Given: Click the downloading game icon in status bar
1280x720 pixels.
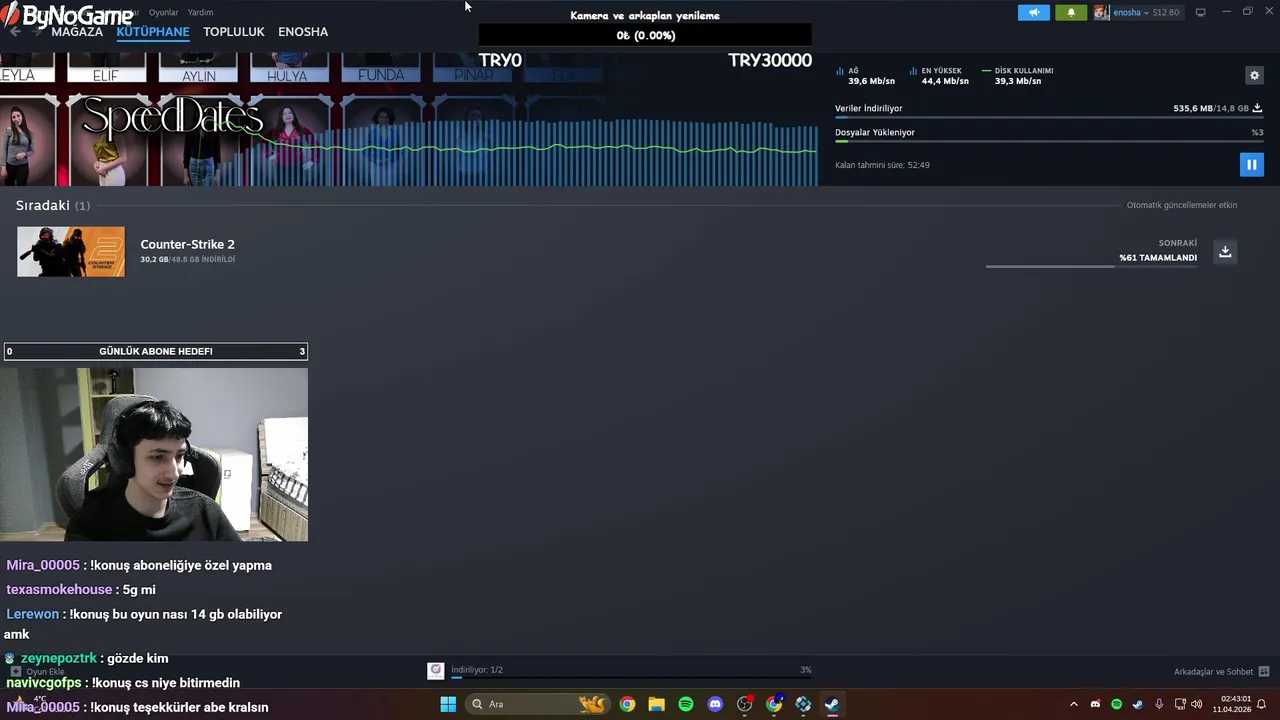Looking at the screenshot, I should click(x=435, y=670).
